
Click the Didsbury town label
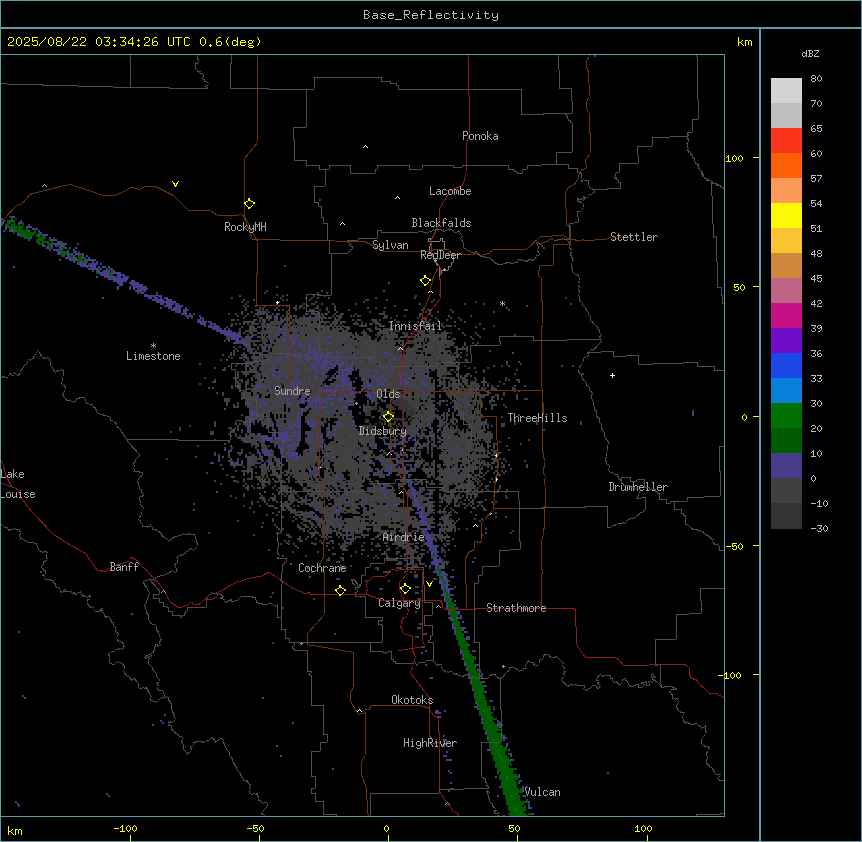click(x=383, y=431)
